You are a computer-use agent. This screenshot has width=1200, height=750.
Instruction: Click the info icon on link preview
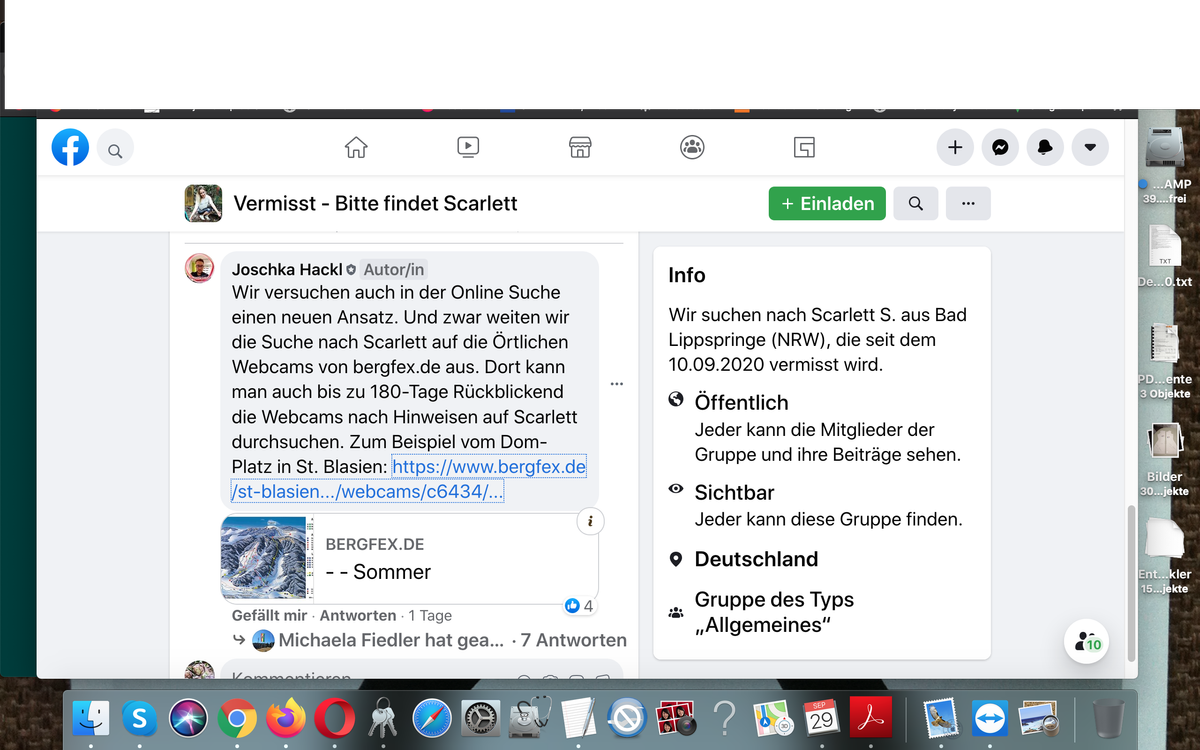[x=590, y=521]
